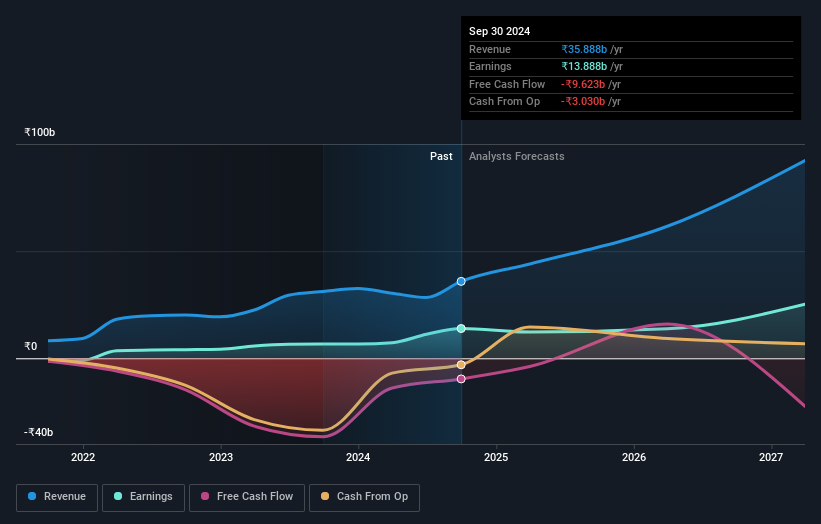Click the Free Cash Flow label in tooltip
Screen dimensions: 821x524
click(x=507, y=84)
